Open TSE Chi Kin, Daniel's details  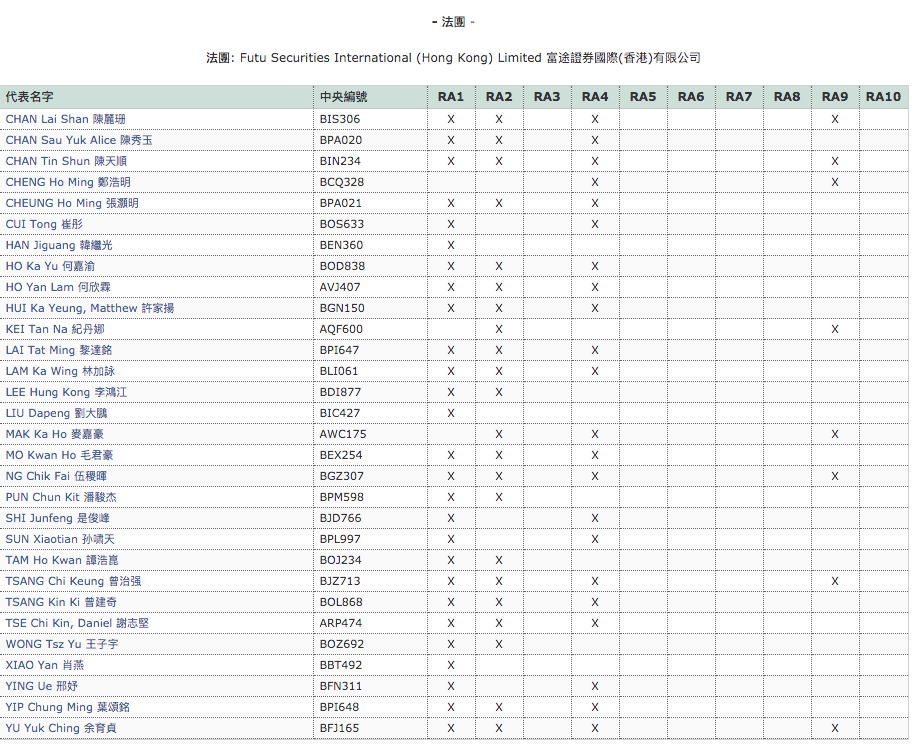[x=77, y=624]
